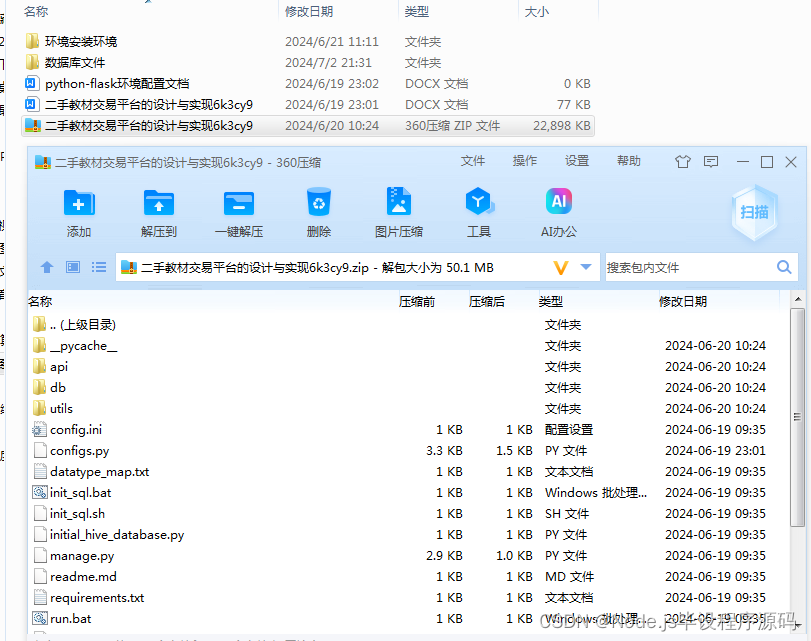Click the feedback bubble icon
Screen dimensions: 811x641
(712, 160)
